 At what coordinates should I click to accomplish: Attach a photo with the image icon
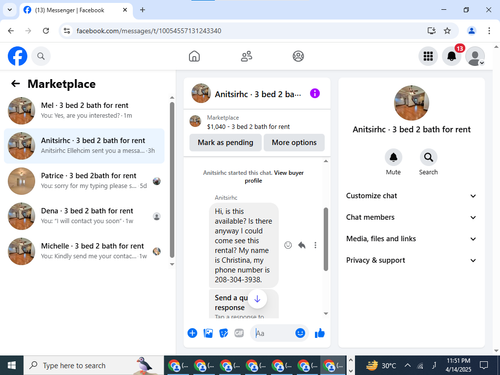[208, 333]
